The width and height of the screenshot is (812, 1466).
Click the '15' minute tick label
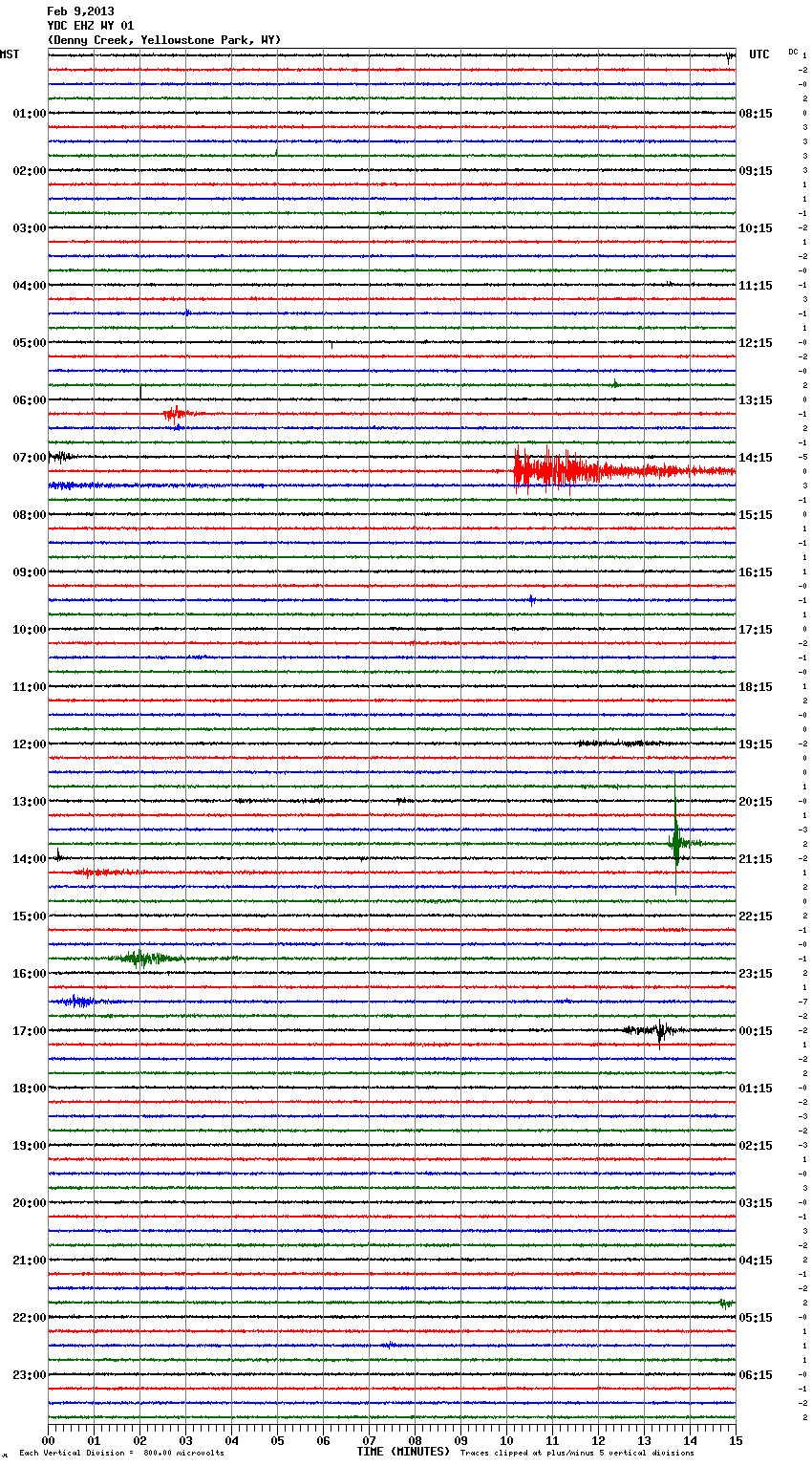point(736,1441)
